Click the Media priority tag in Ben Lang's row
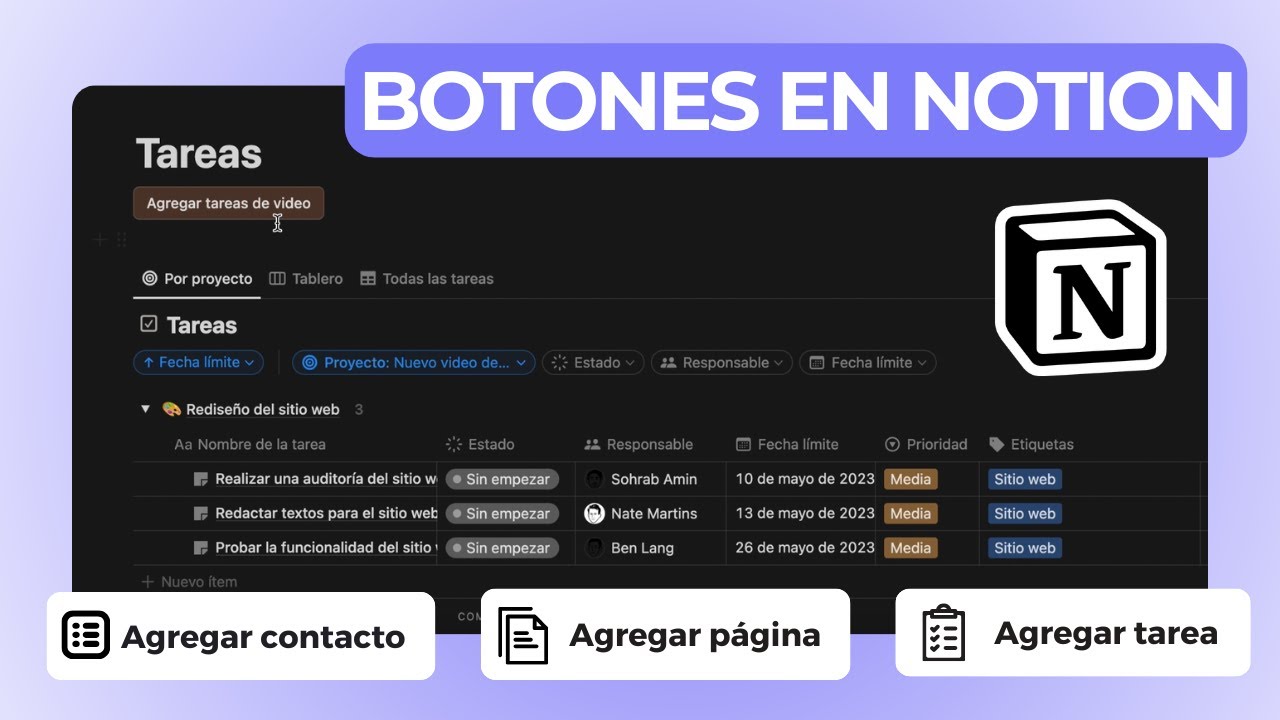Screen dimensions: 1280x720 [911, 548]
